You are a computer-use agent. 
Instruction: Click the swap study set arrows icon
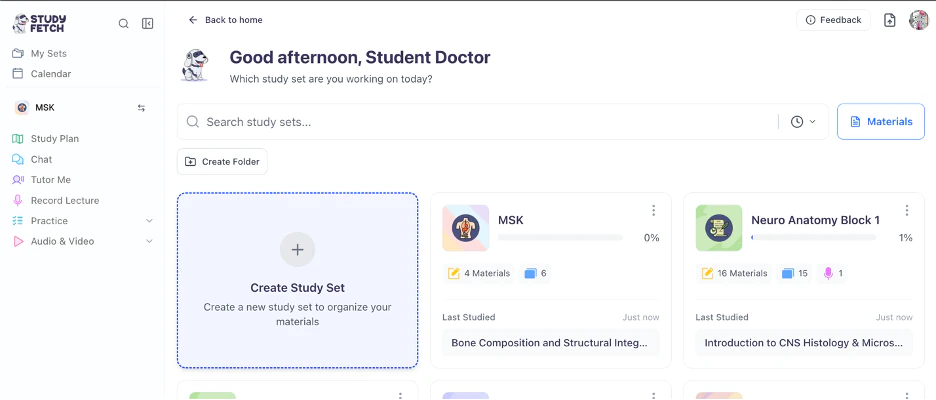pyautogui.click(x=141, y=108)
